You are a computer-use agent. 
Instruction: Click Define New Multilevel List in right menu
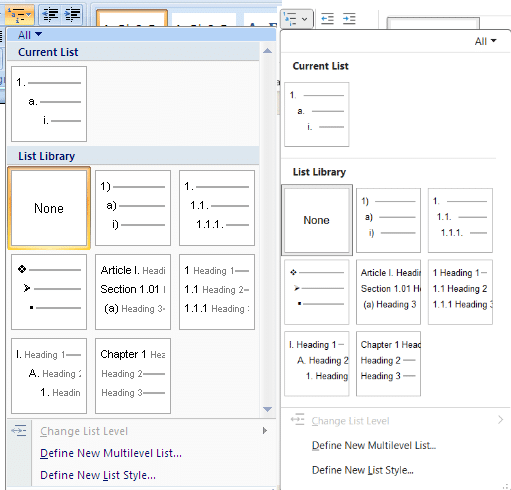[x=374, y=445]
